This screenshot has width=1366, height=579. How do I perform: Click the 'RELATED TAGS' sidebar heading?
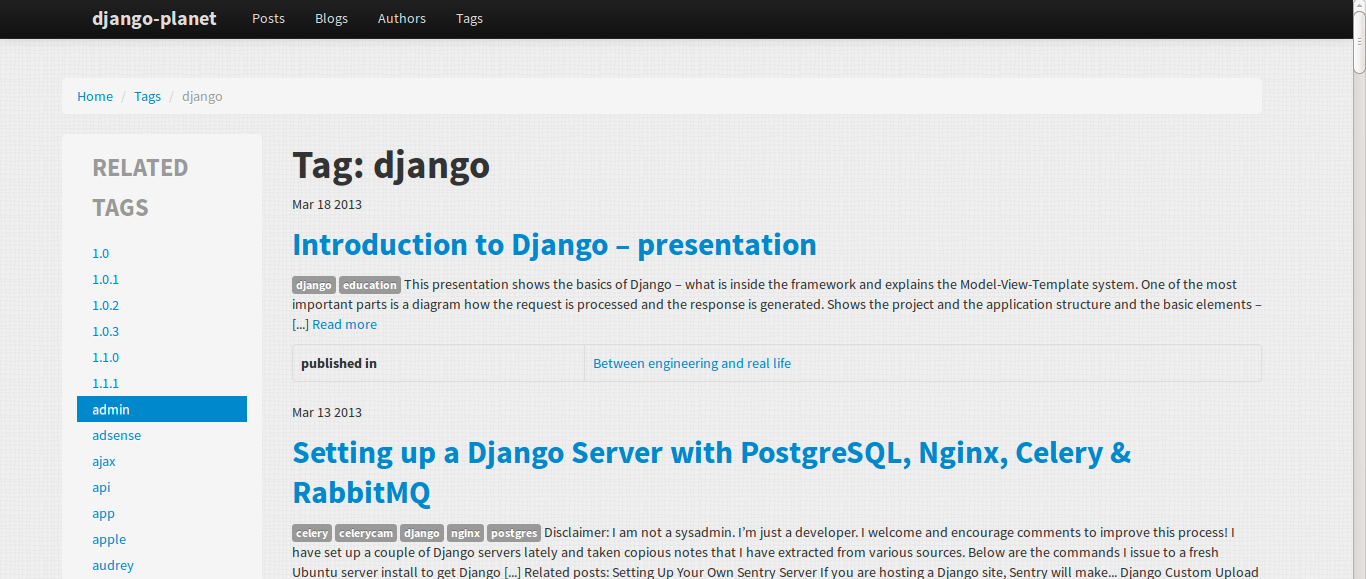[x=140, y=187]
